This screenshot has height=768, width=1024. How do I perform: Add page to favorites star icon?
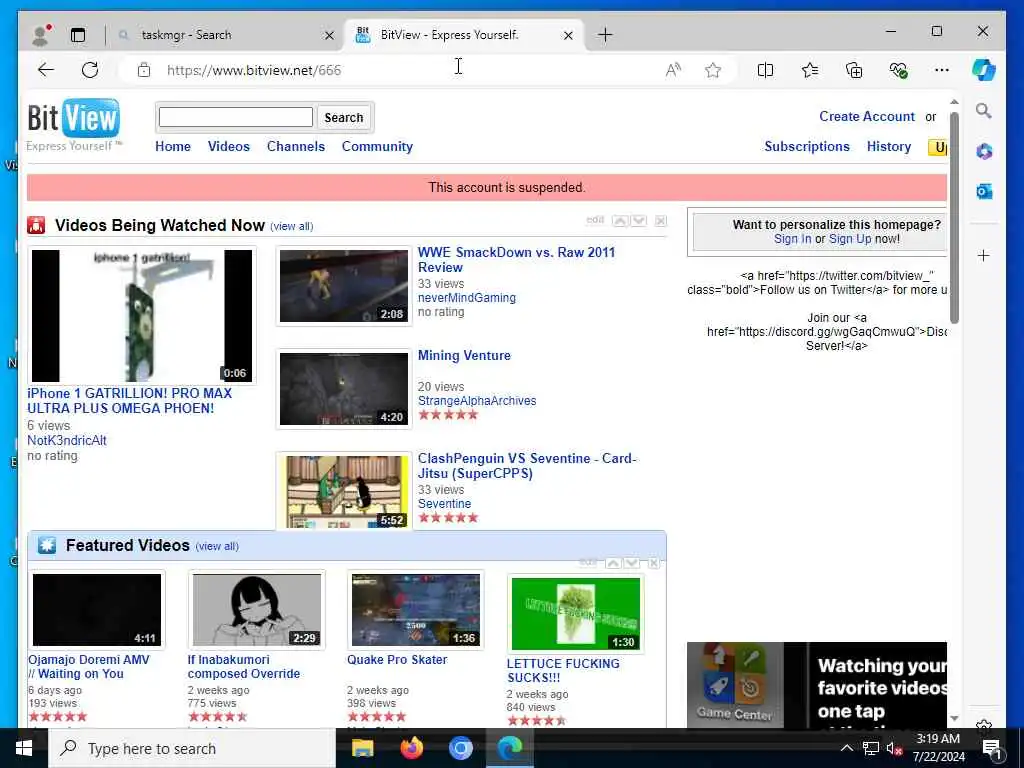click(712, 70)
